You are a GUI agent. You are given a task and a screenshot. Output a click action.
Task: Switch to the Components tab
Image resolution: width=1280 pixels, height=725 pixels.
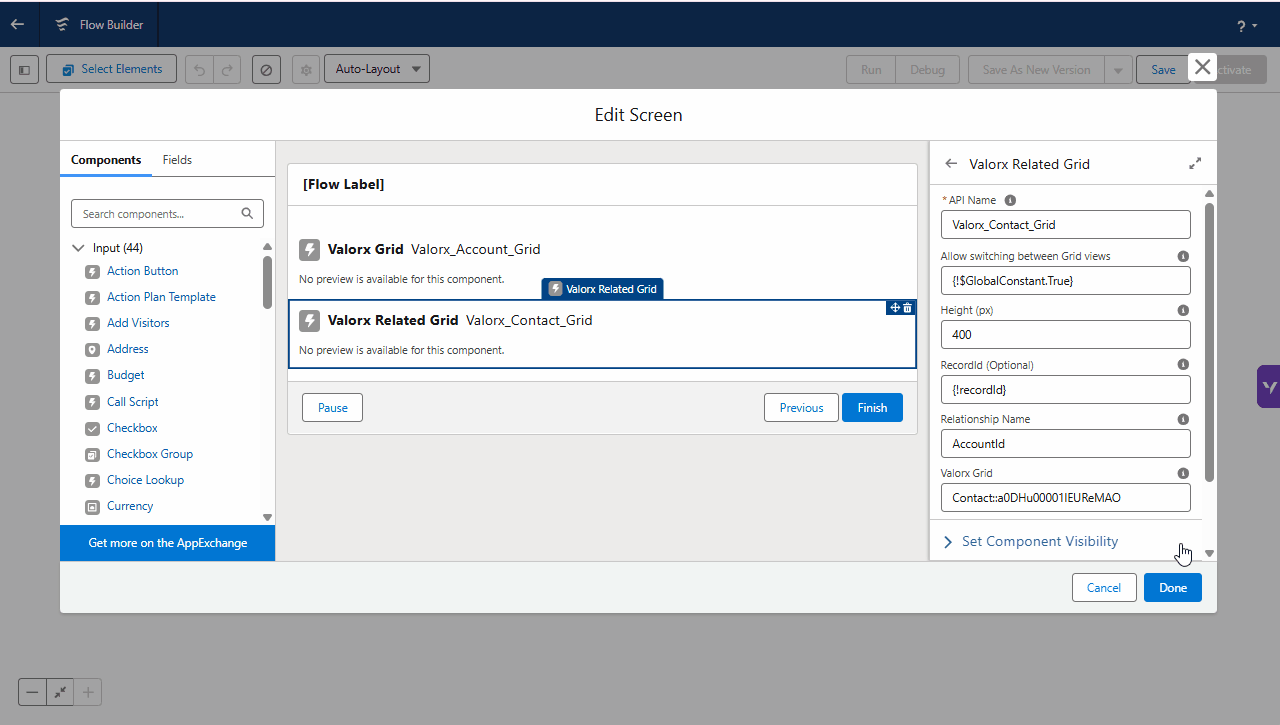[x=106, y=160]
